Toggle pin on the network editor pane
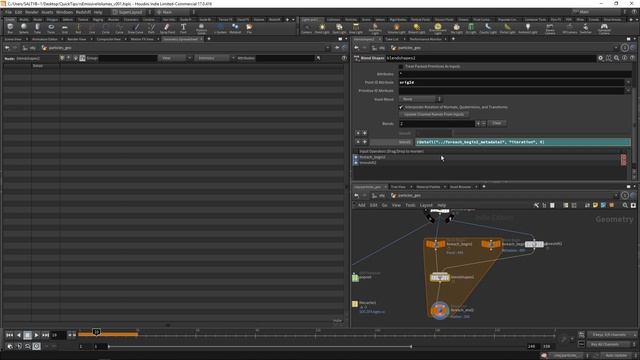The width and height of the screenshot is (640, 360). click(x=624, y=196)
